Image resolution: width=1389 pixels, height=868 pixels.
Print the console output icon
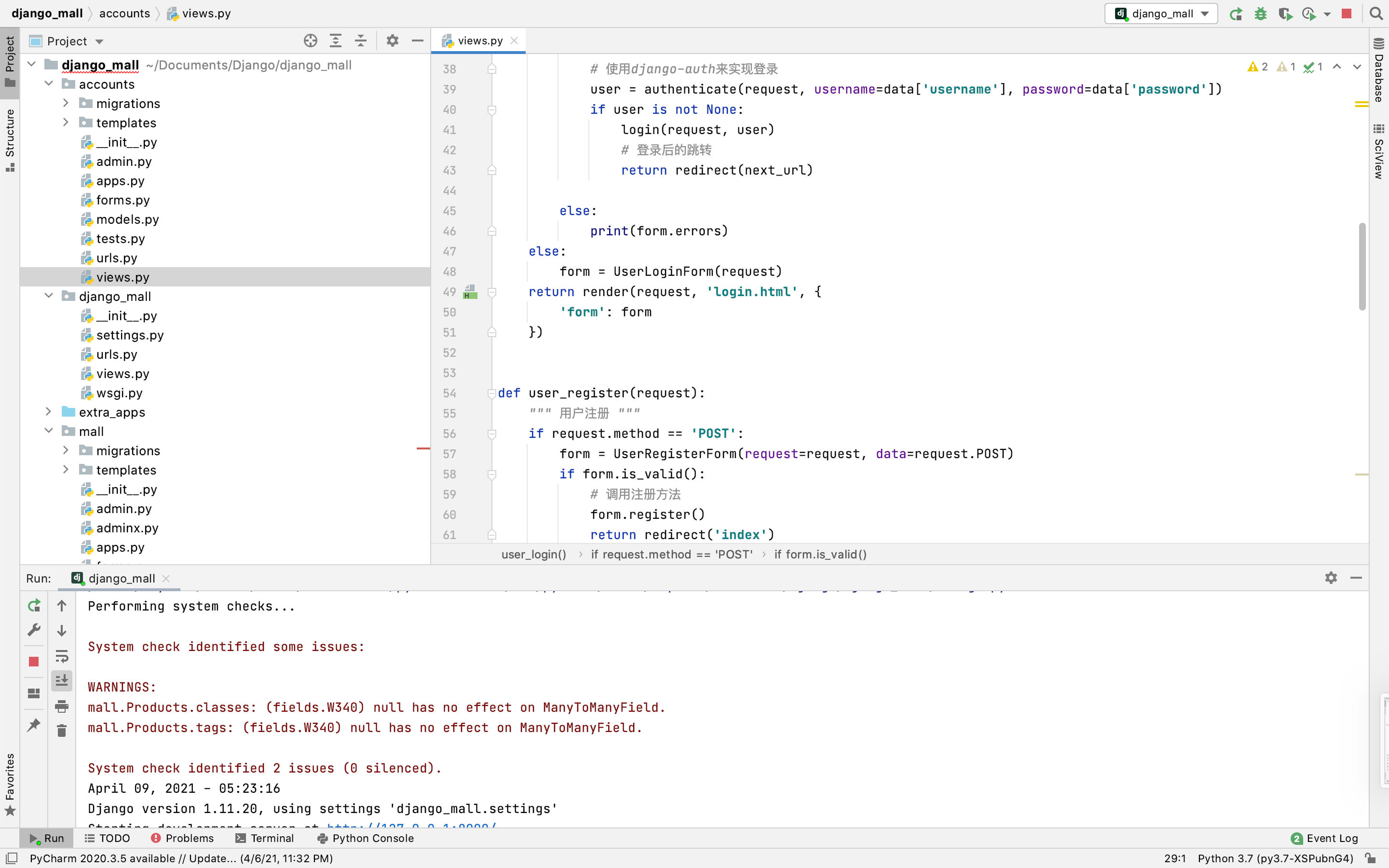(x=62, y=706)
